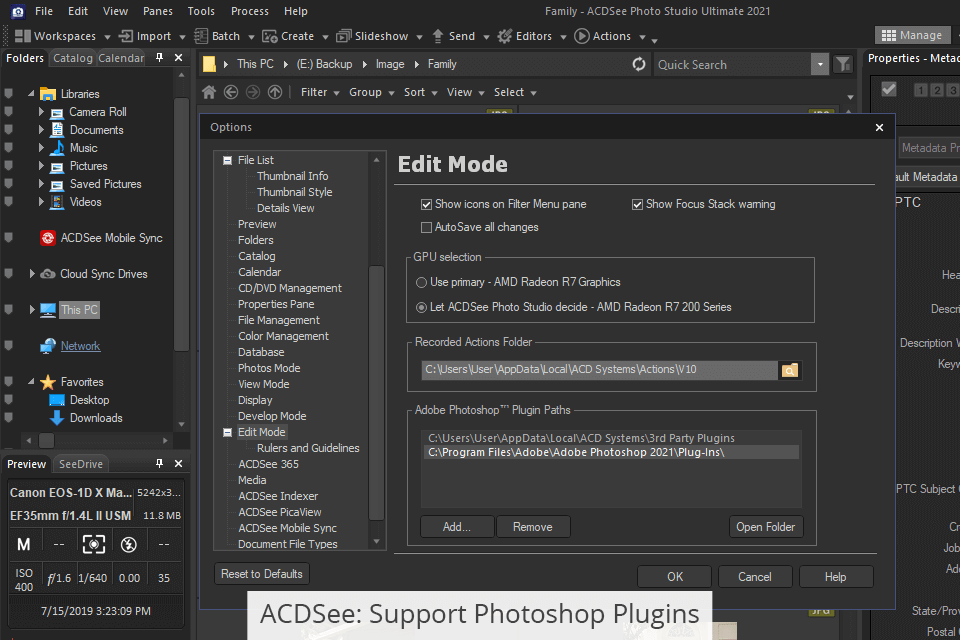Image resolution: width=960 pixels, height=640 pixels.
Task: Toggle Easy-Select indicator beside Network
Action: [9, 346]
